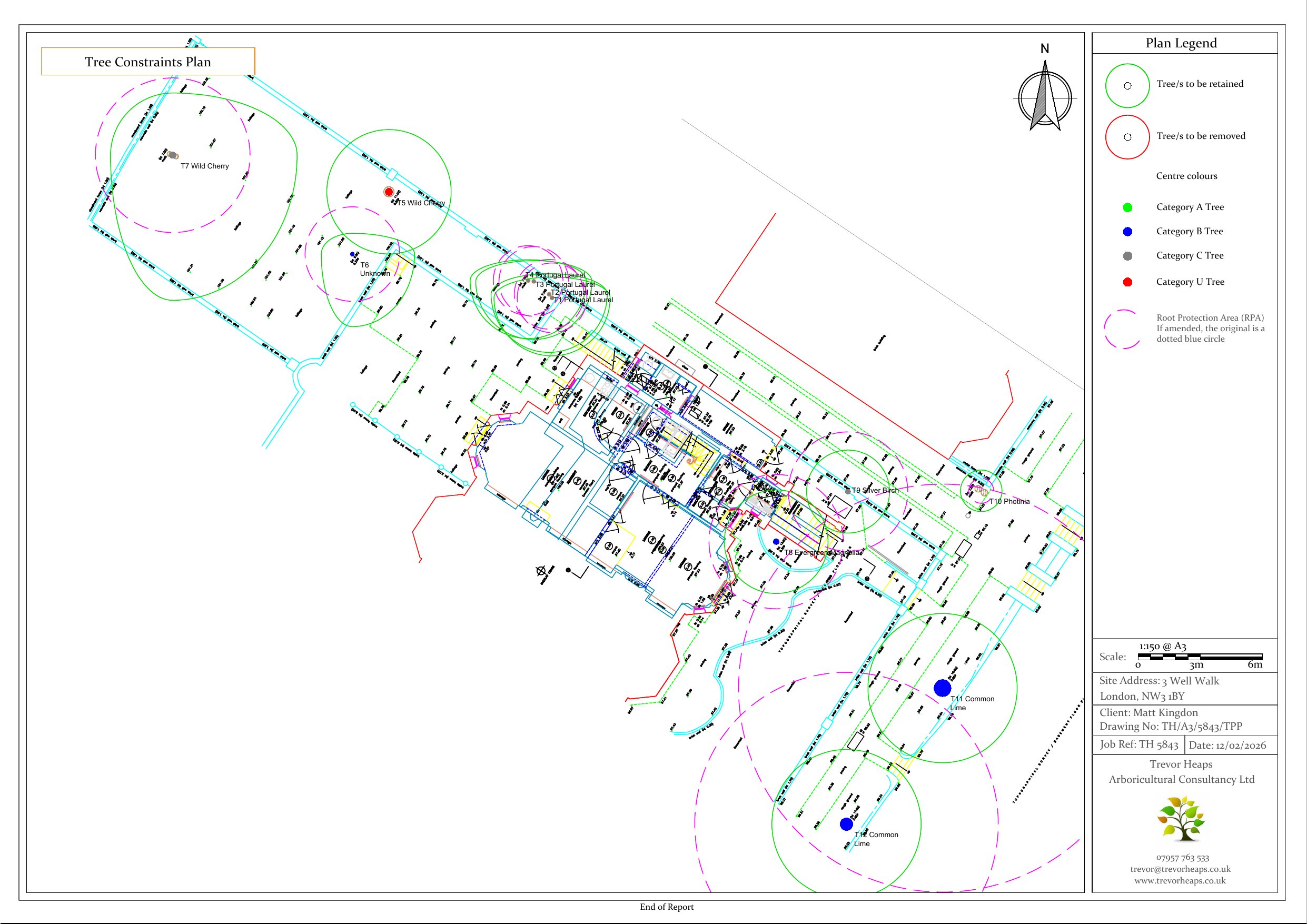Click the green 'Tree/s to be retained' circle
The height and width of the screenshot is (924, 1307).
pos(1127,85)
